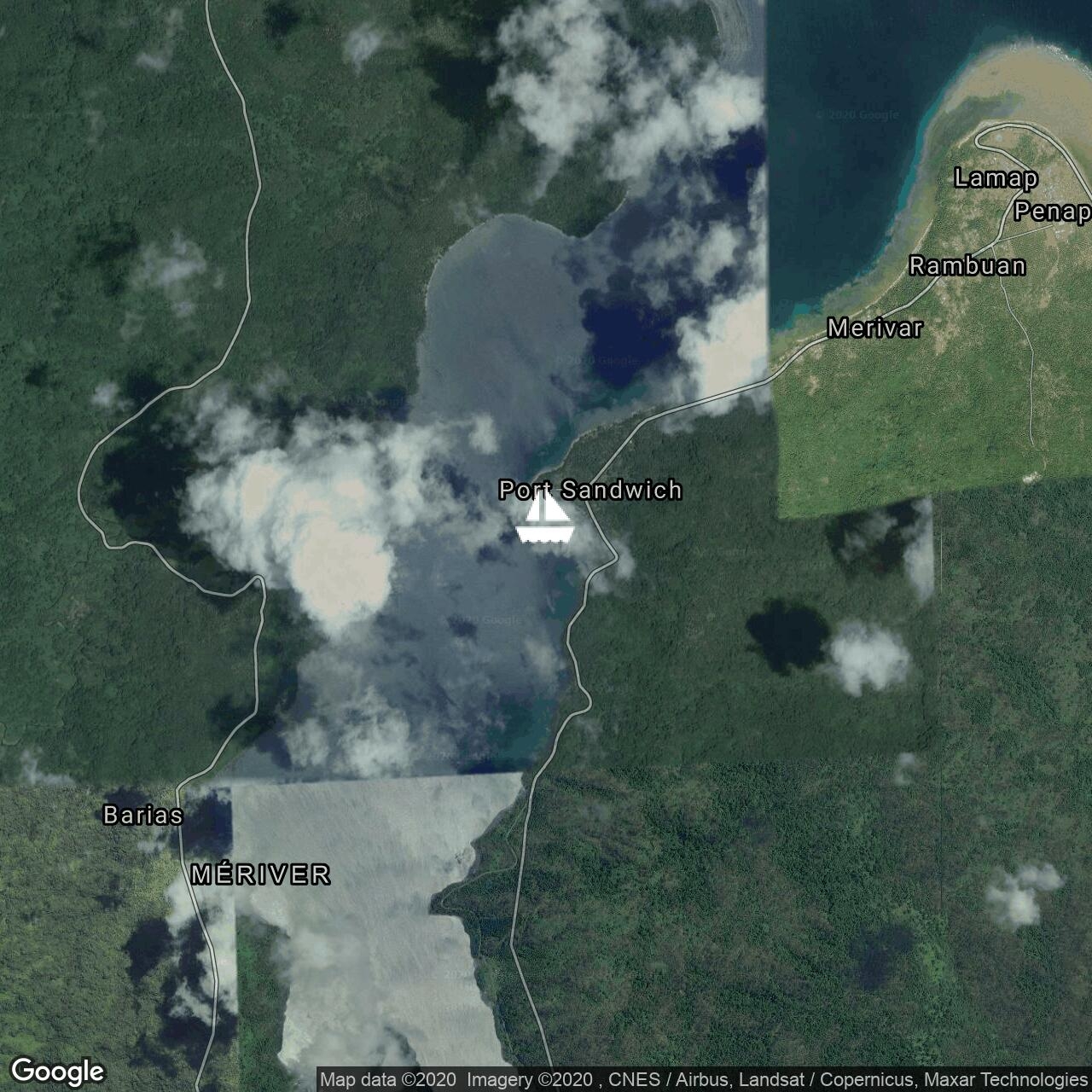Click the Lamap village label
This screenshot has width=1092, height=1092.
996,178
